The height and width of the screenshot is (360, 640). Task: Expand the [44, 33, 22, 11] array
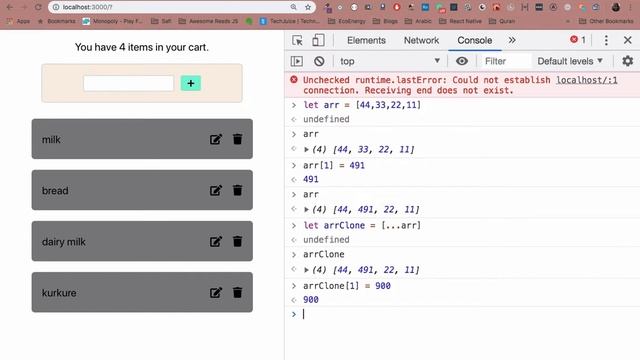306,149
